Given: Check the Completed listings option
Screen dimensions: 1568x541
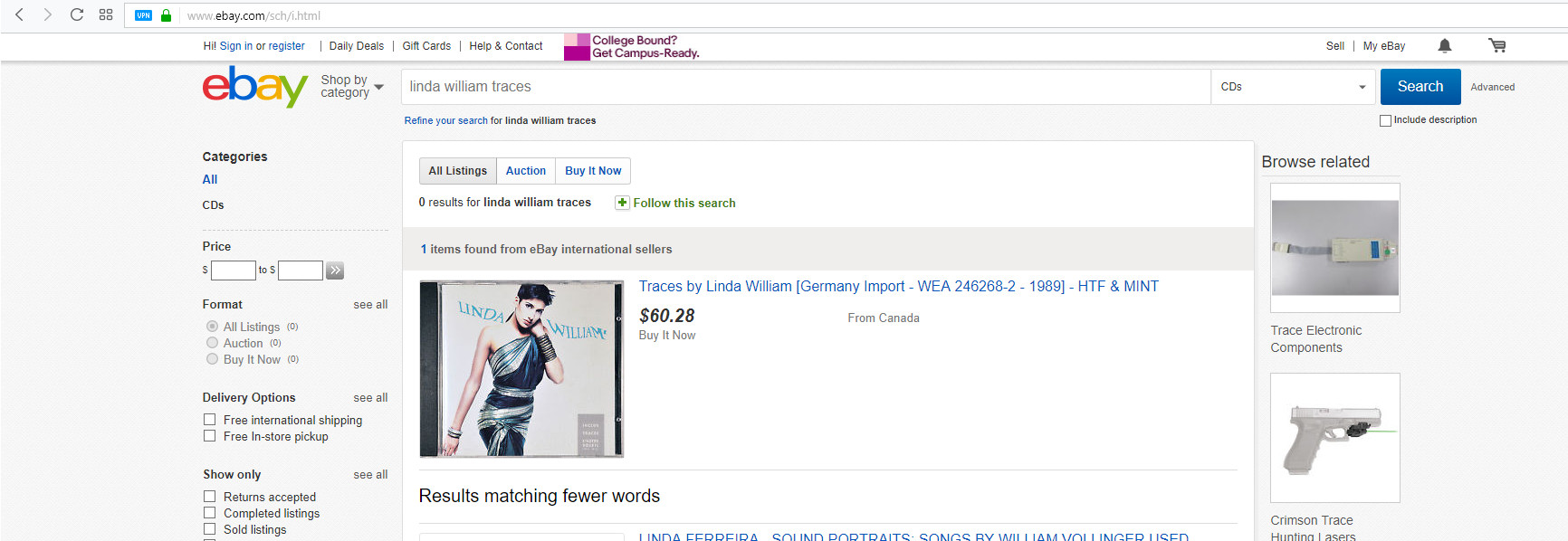Looking at the screenshot, I should click(209, 513).
